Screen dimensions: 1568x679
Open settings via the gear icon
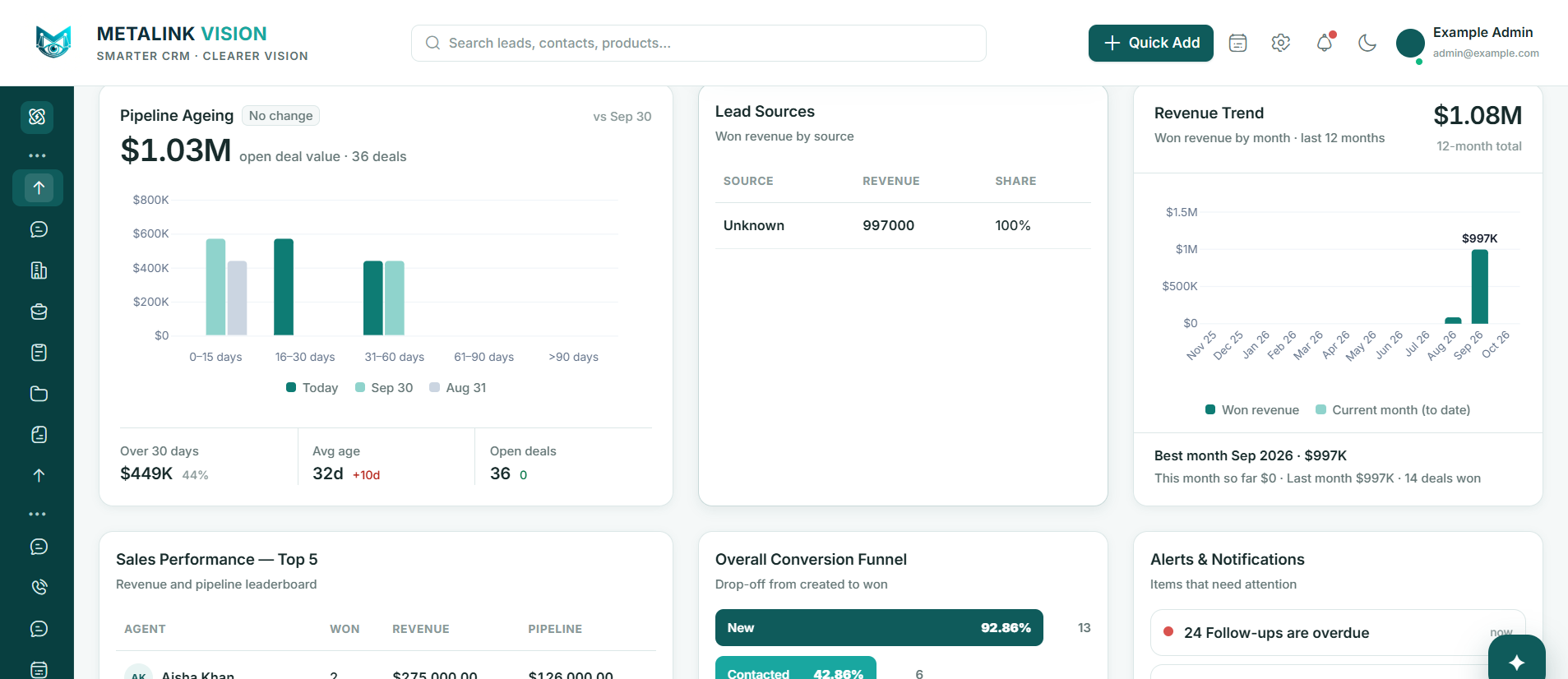point(1280,43)
